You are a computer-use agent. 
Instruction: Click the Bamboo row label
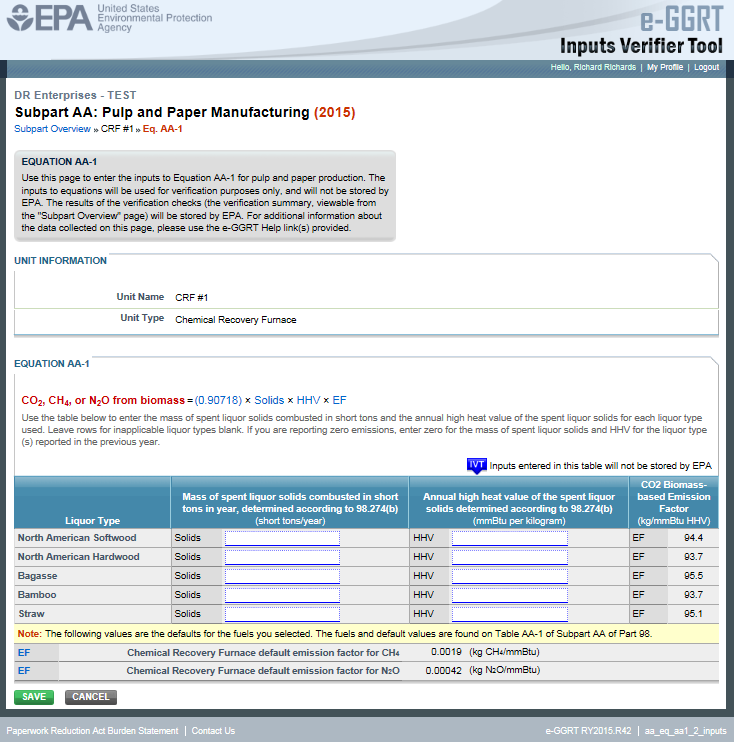click(37, 594)
